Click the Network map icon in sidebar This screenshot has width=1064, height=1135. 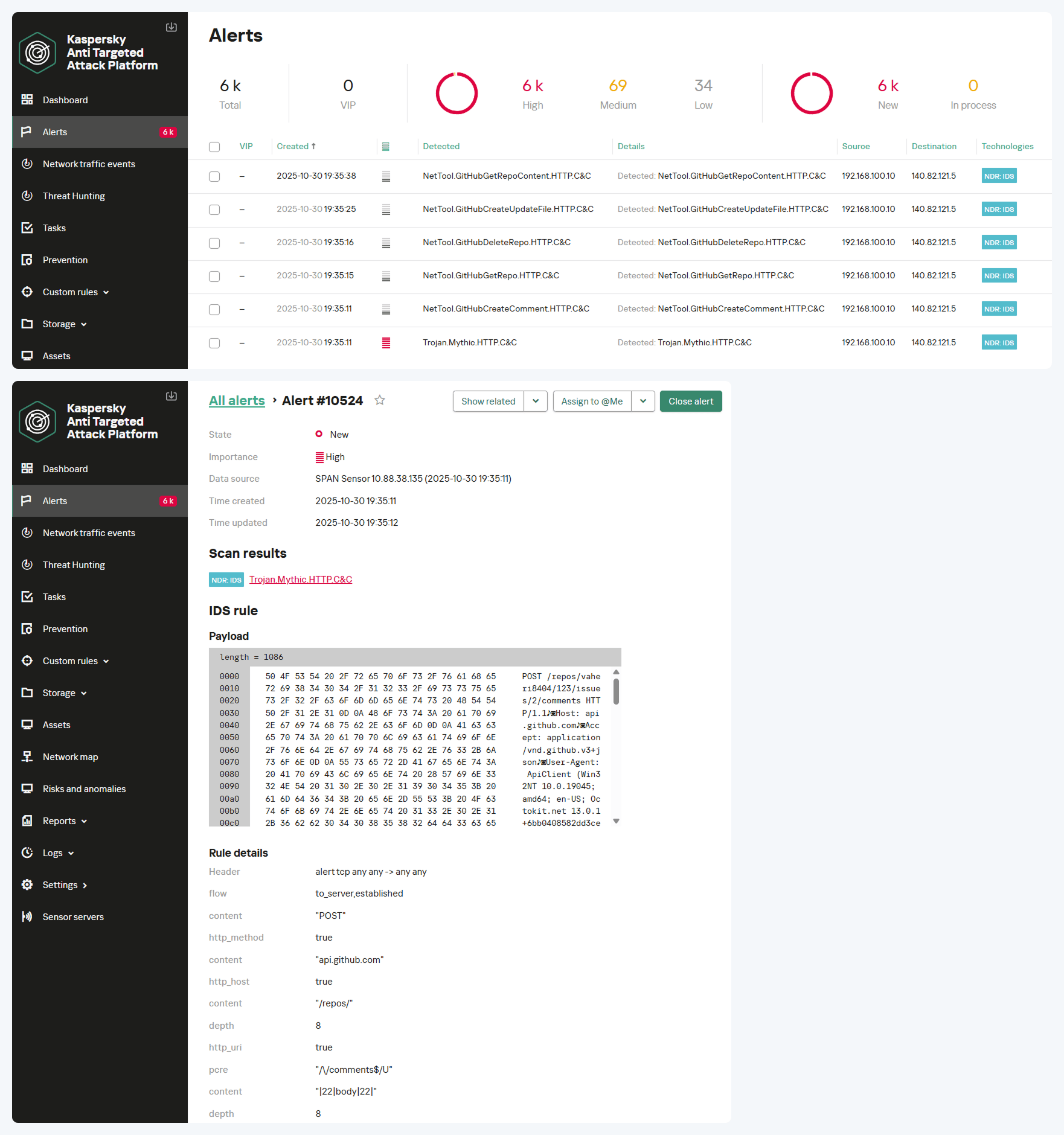tap(27, 756)
